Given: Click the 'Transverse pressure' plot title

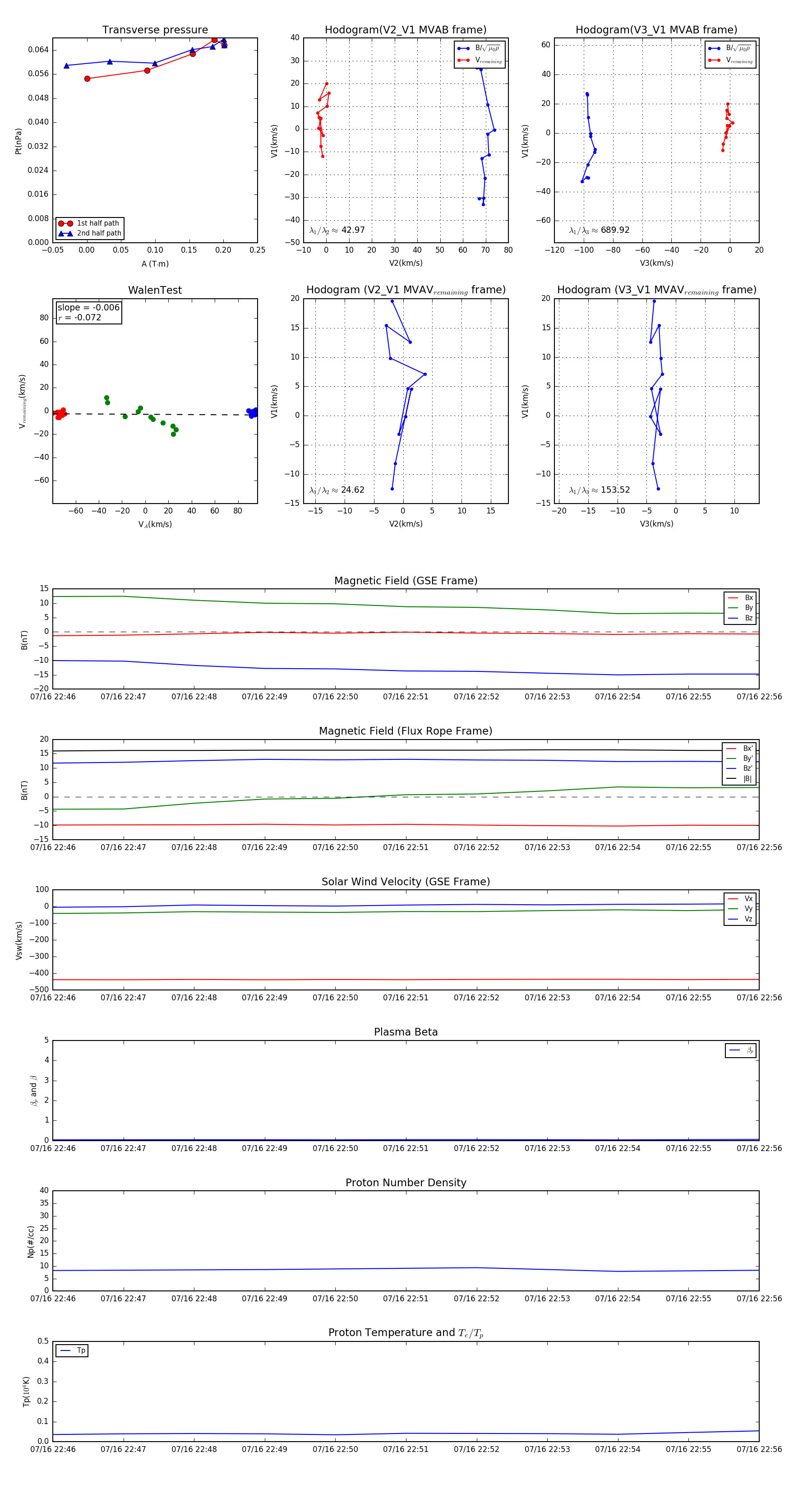Looking at the screenshot, I should (155, 30).
